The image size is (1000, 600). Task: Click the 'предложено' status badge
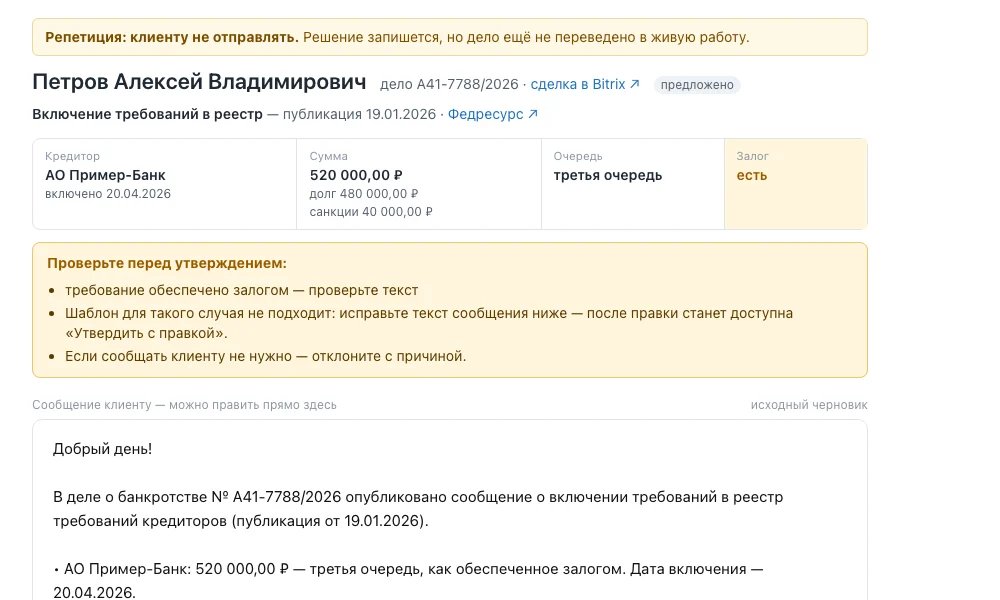click(x=696, y=85)
